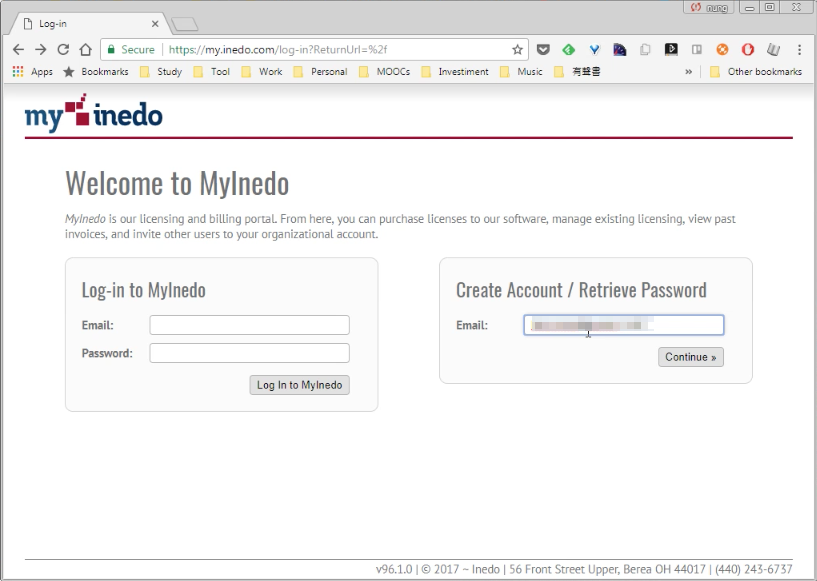The height and width of the screenshot is (581, 817).
Task: Open the Investiment bookmark folder
Action: [x=455, y=72]
